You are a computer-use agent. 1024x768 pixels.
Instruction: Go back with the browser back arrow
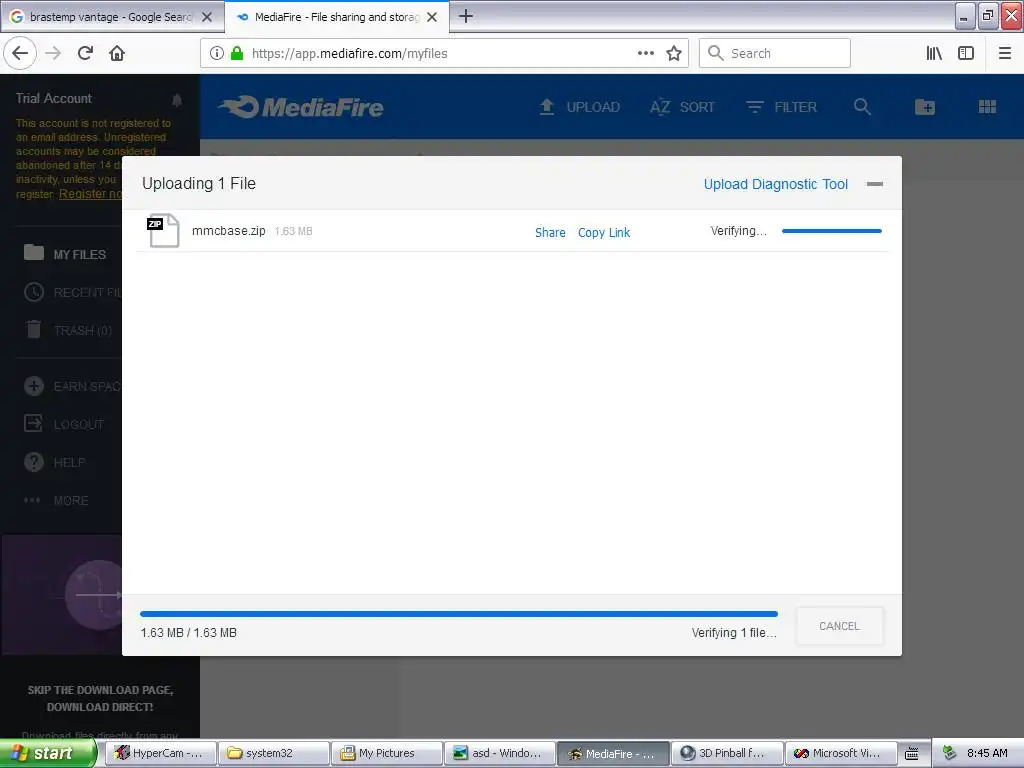(x=20, y=53)
